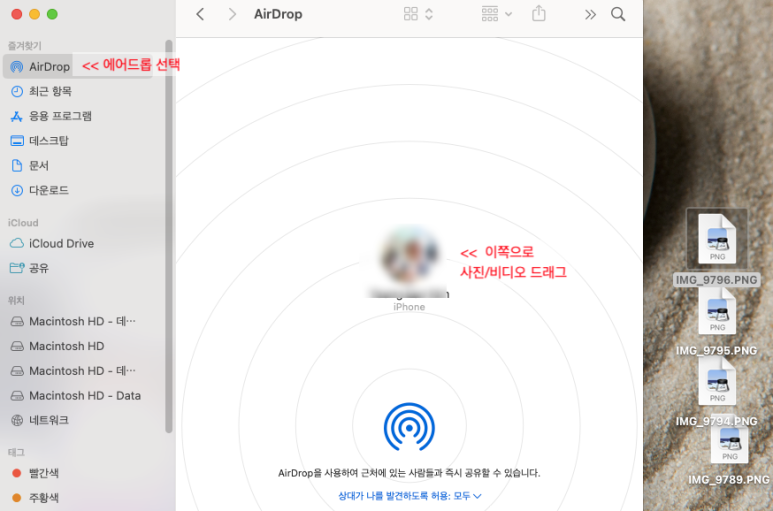Click the drive icon beside Macintosh HD - Data

tap(17, 395)
